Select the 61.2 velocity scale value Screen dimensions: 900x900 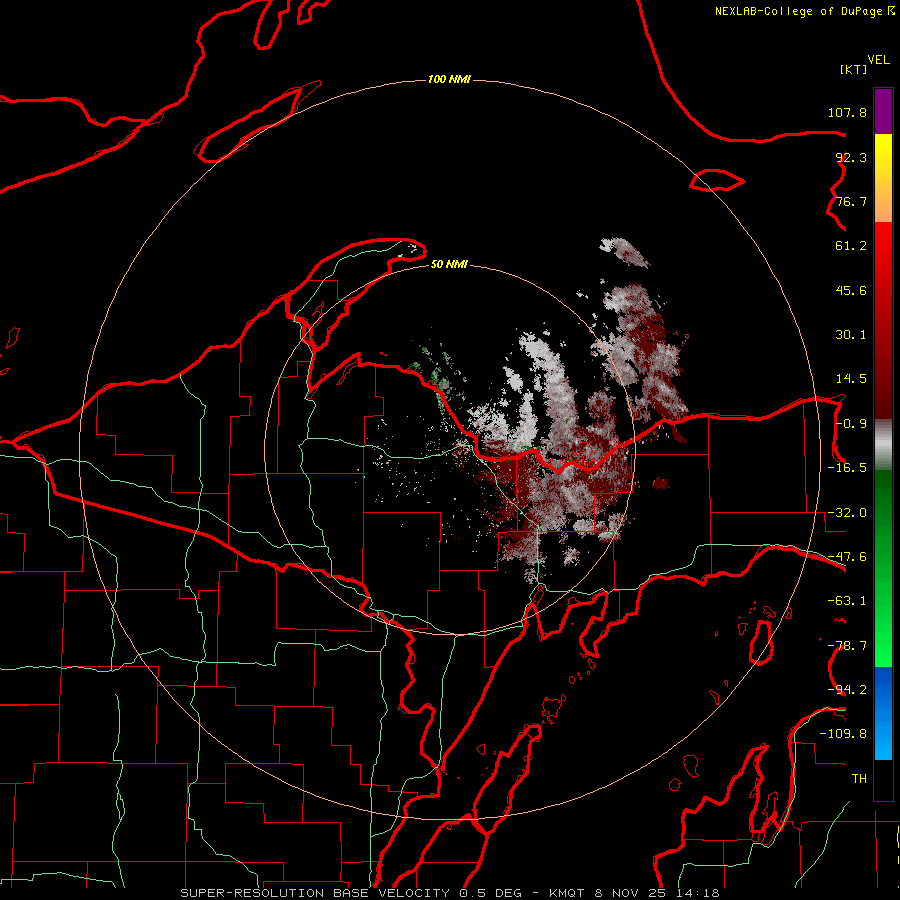pyautogui.click(x=851, y=246)
